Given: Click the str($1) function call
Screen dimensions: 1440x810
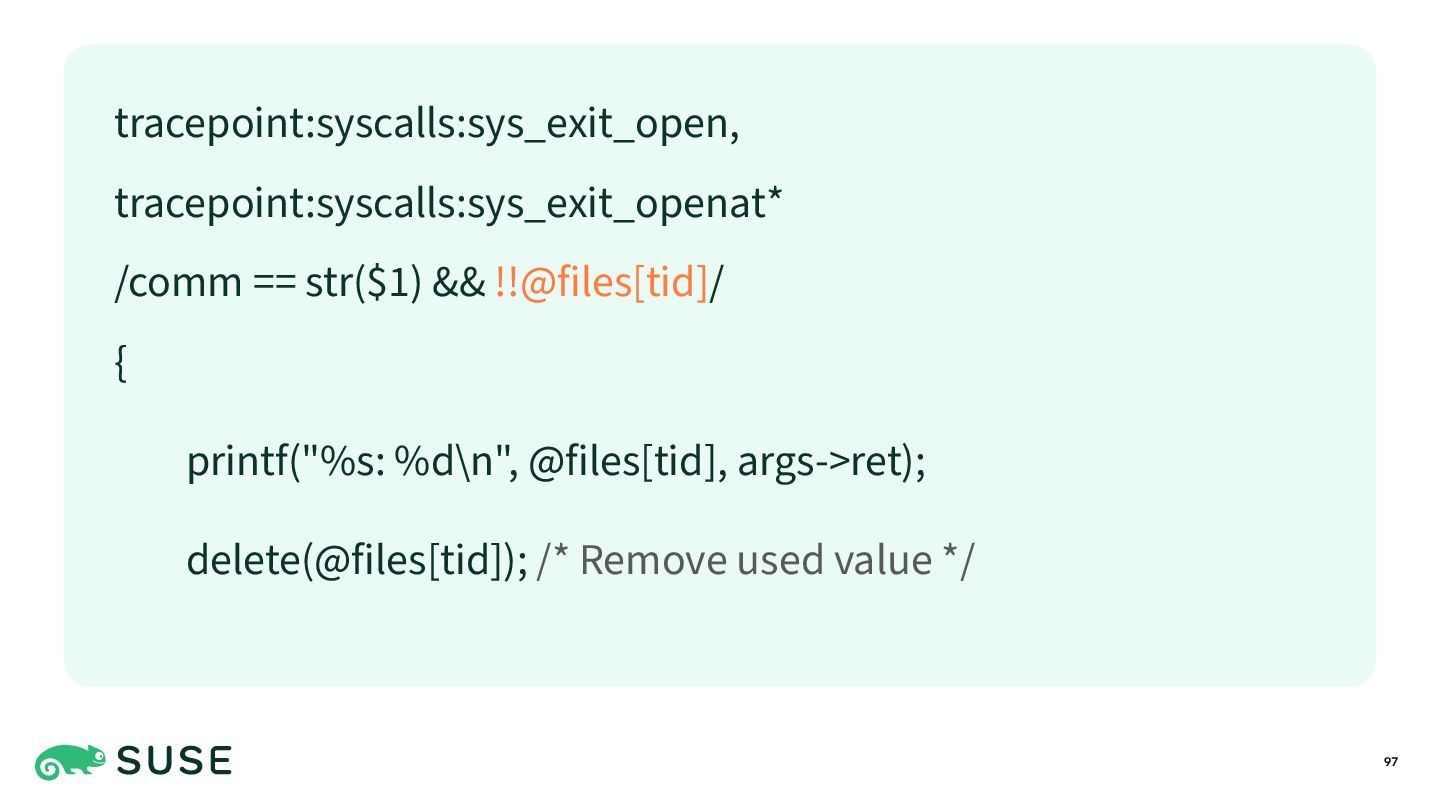Looking at the screenshot, I should tap(364, 283).
